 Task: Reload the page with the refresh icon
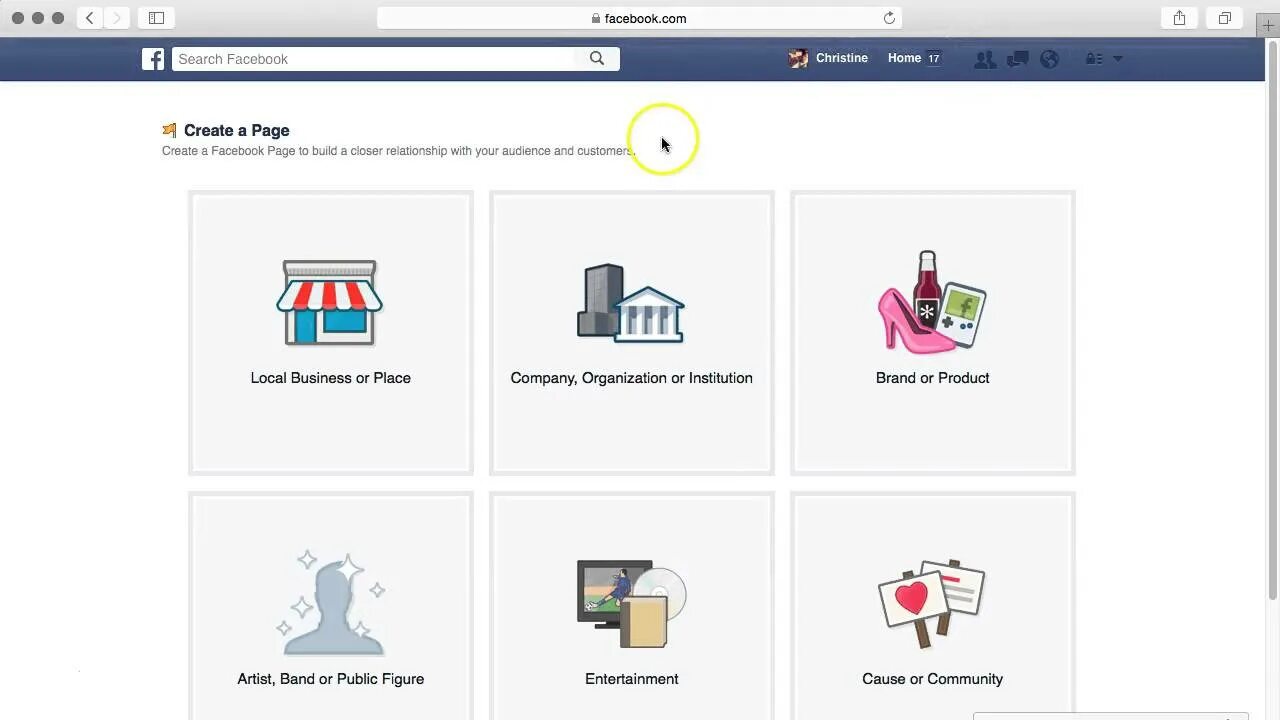[889, 18]
